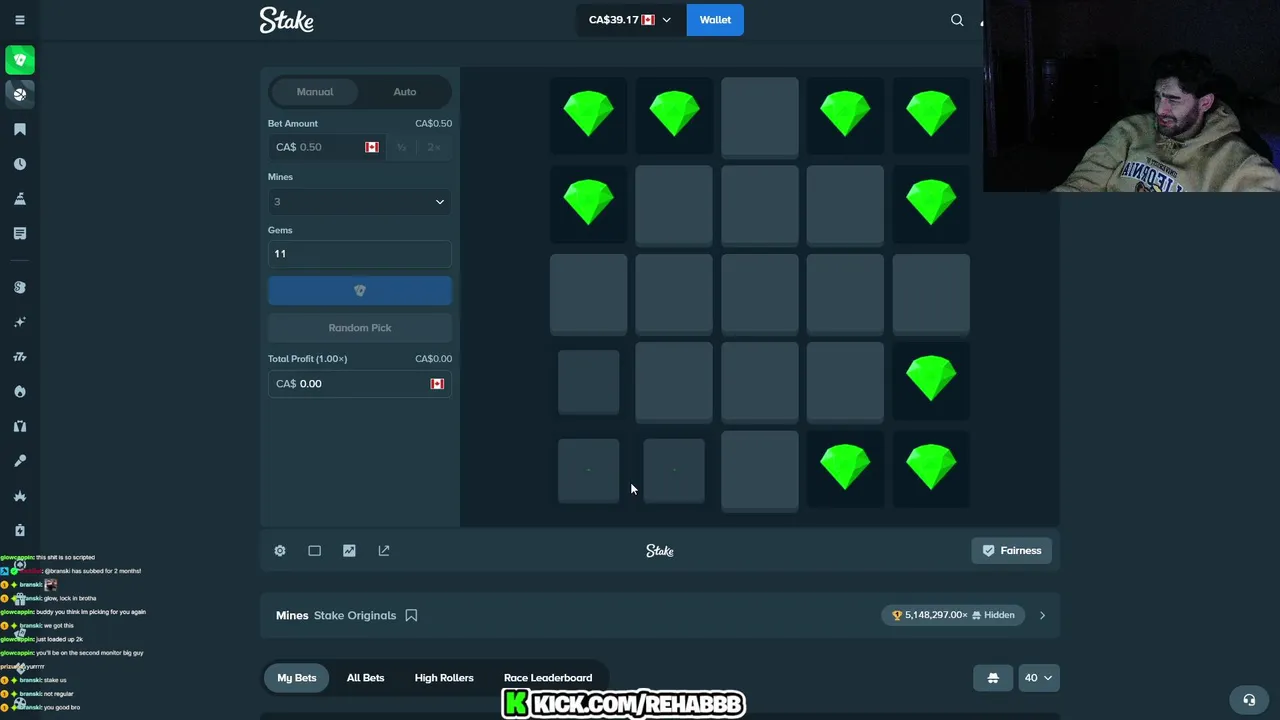Open the hamburger menu in the sidebar

point(19,20)
